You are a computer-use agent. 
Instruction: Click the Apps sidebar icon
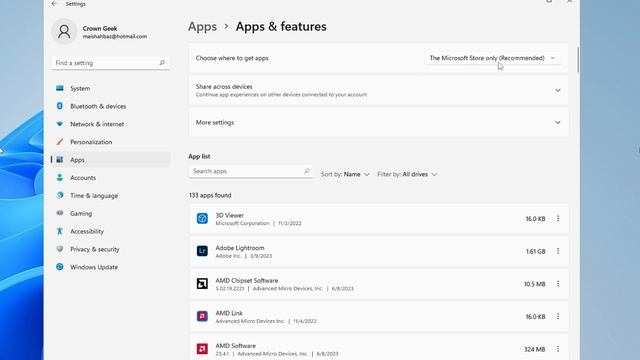pos(60,160)
